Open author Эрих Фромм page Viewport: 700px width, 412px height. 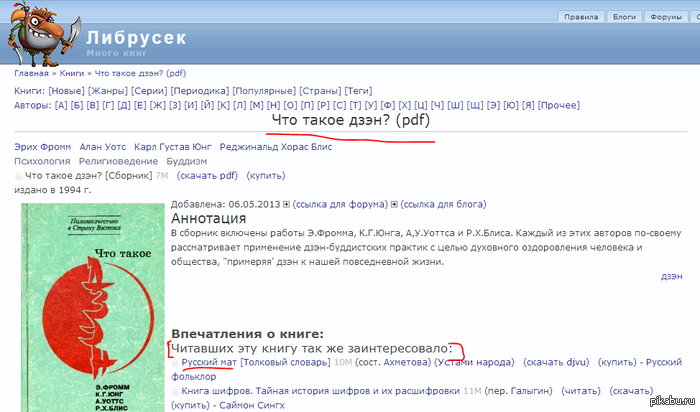42,147
